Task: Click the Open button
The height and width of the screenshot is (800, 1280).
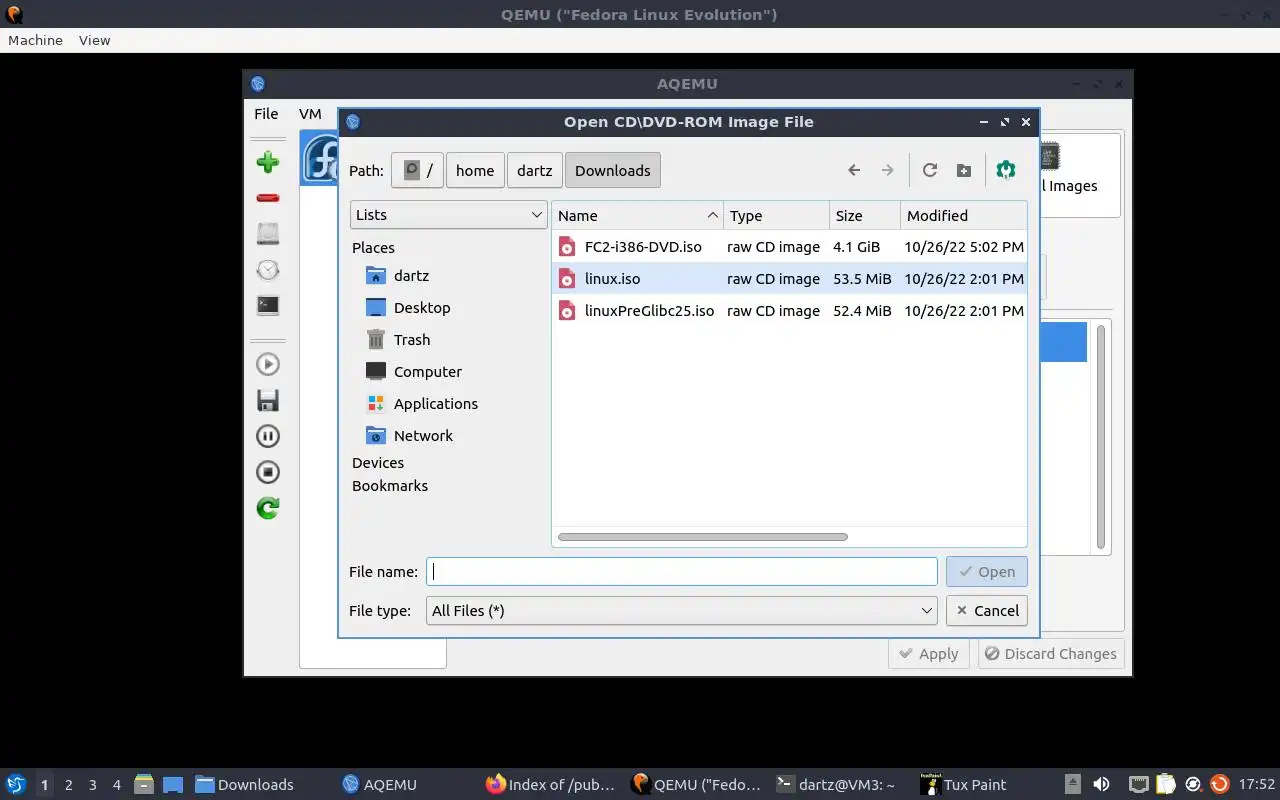Action: [986, 572]
